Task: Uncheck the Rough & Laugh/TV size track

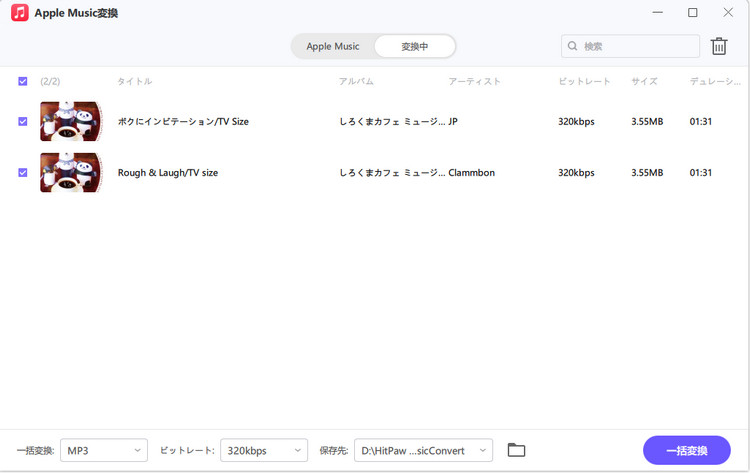Action: [22, 173]
